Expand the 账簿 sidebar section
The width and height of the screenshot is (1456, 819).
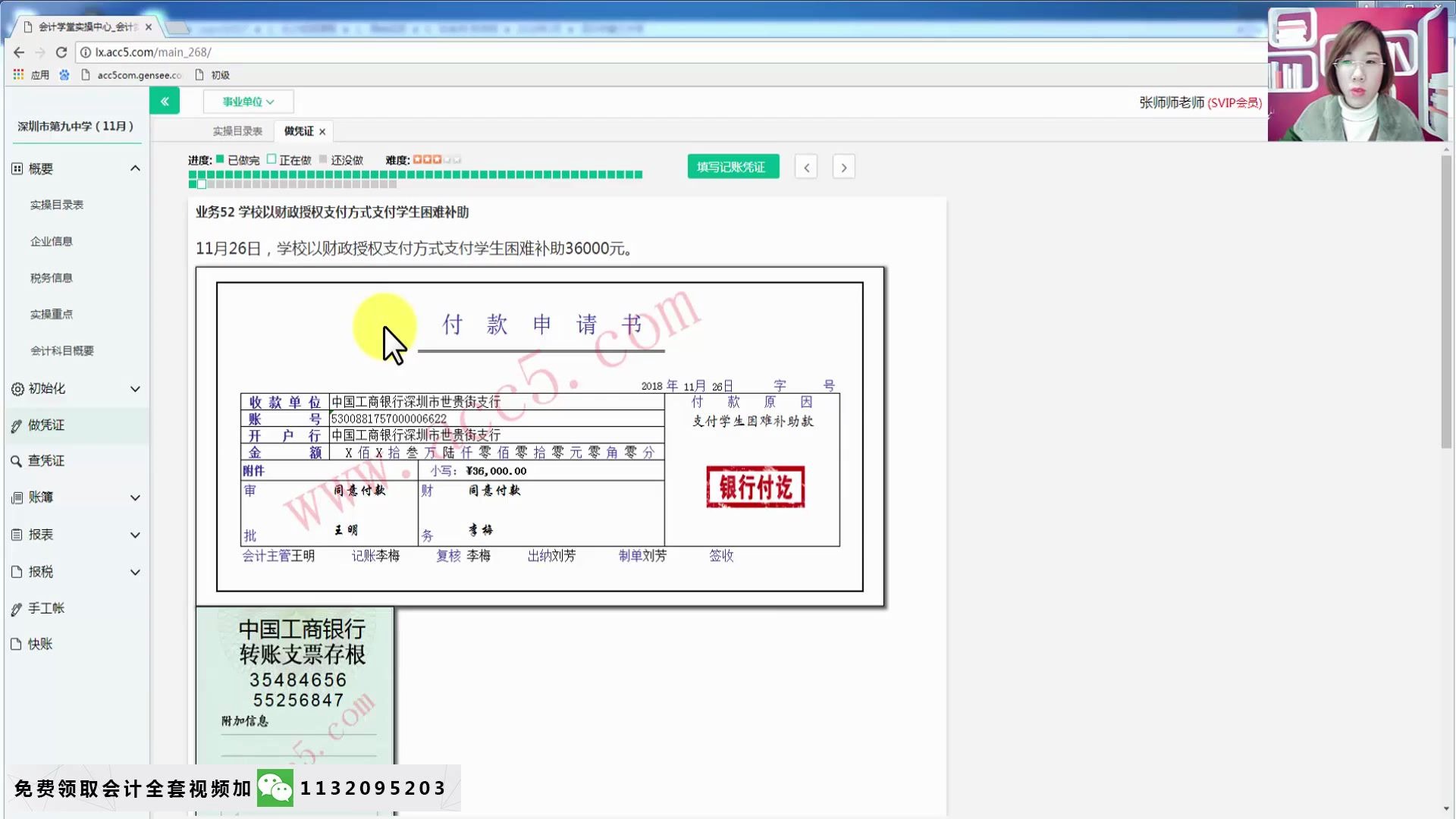coord(135,498)
